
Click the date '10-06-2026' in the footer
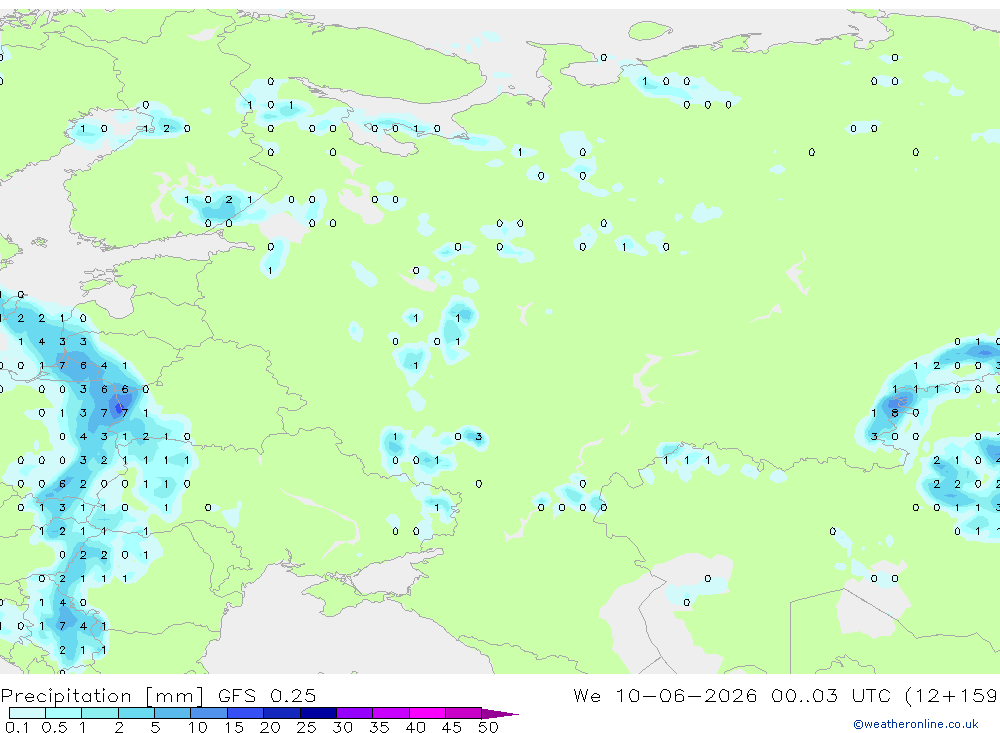pos(686,695)
